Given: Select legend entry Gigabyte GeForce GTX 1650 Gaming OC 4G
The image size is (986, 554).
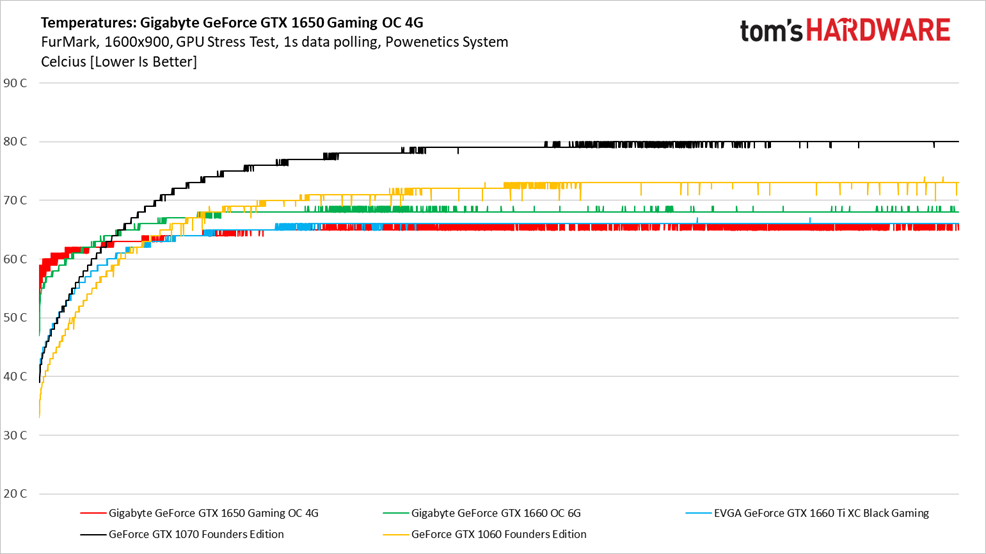Looking at the screenshot, I should (x=213, y=513).
